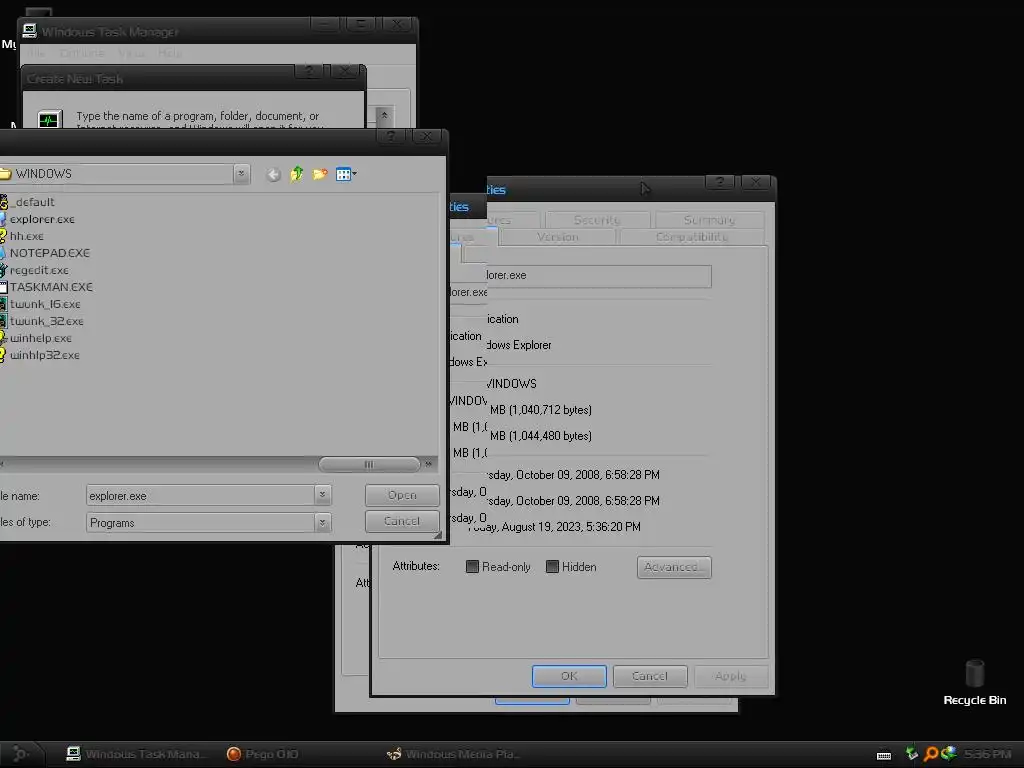
Task: Click the help button on the Create New Task dialog
Action: pos(309,71)
